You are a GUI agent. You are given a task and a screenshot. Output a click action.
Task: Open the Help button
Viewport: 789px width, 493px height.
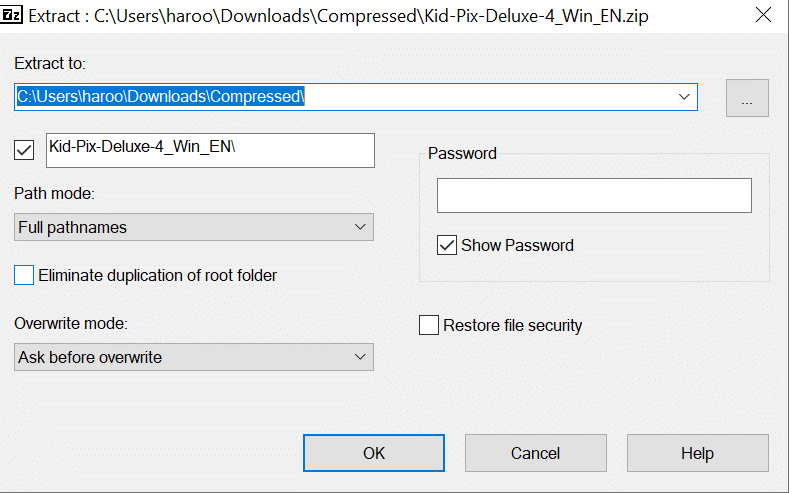click(697, 453)
